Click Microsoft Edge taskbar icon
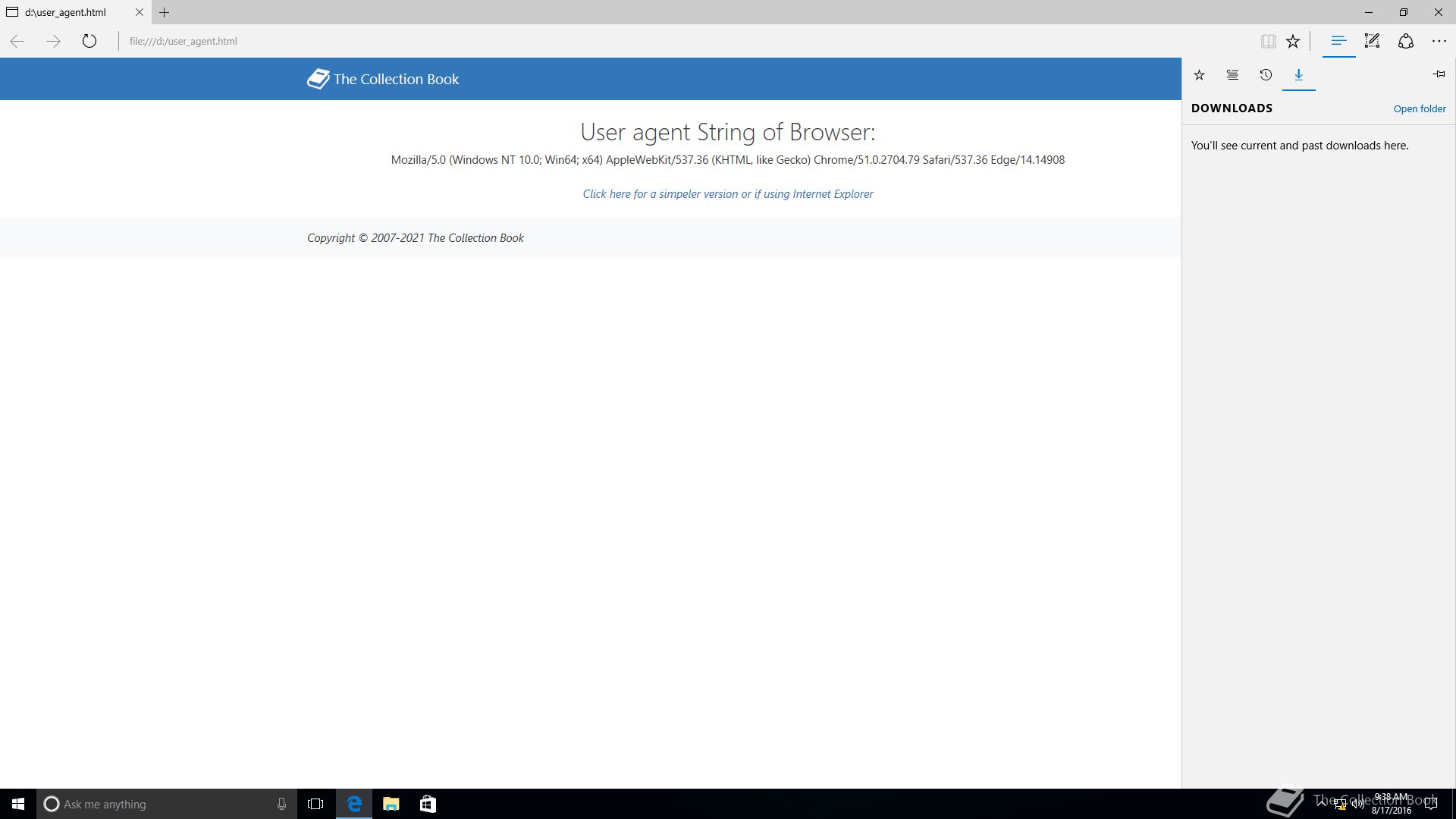This screenshot has height=819, width=1456. pos(354,804)
